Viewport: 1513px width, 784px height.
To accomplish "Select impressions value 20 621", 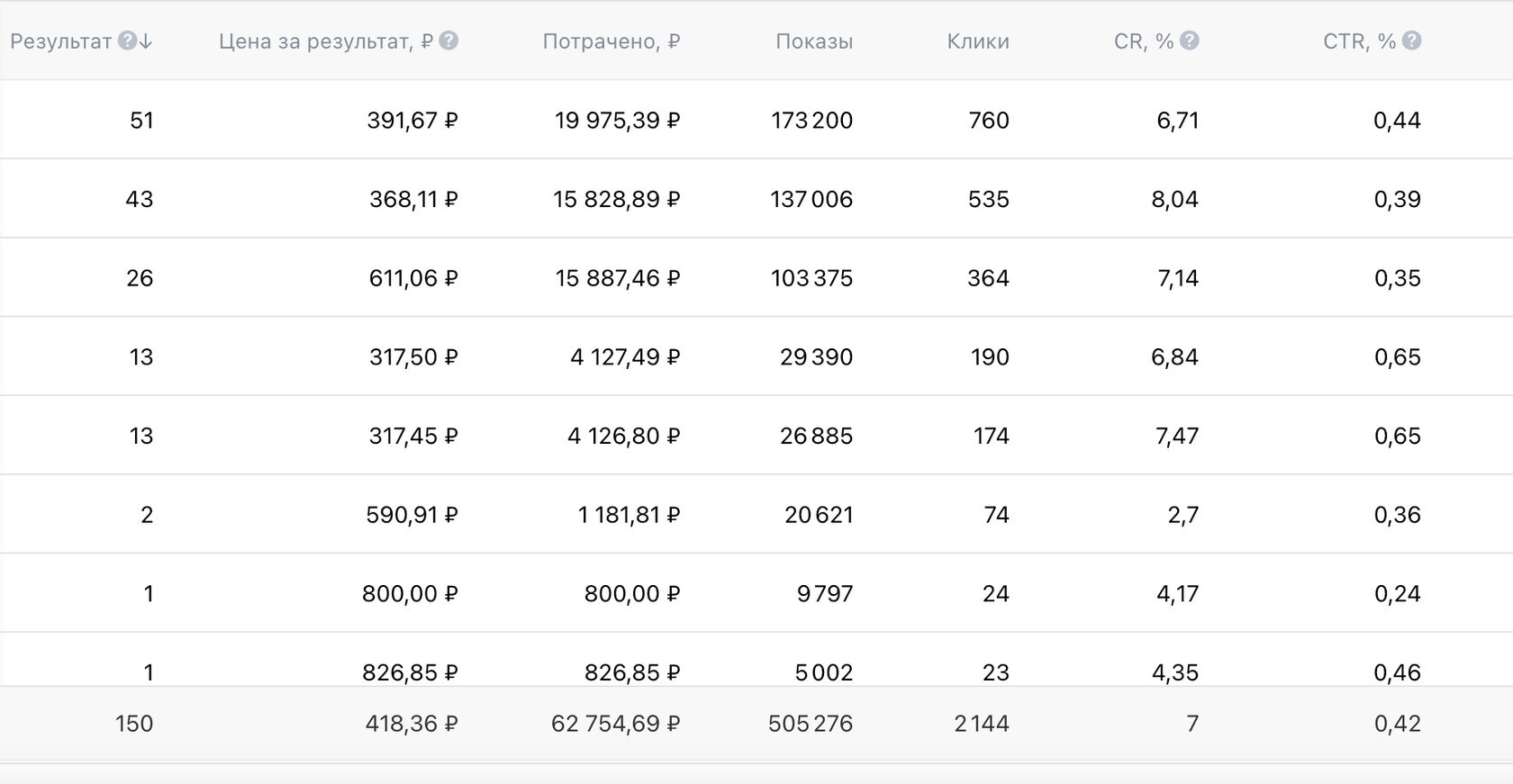I will [x=819, y=515].
